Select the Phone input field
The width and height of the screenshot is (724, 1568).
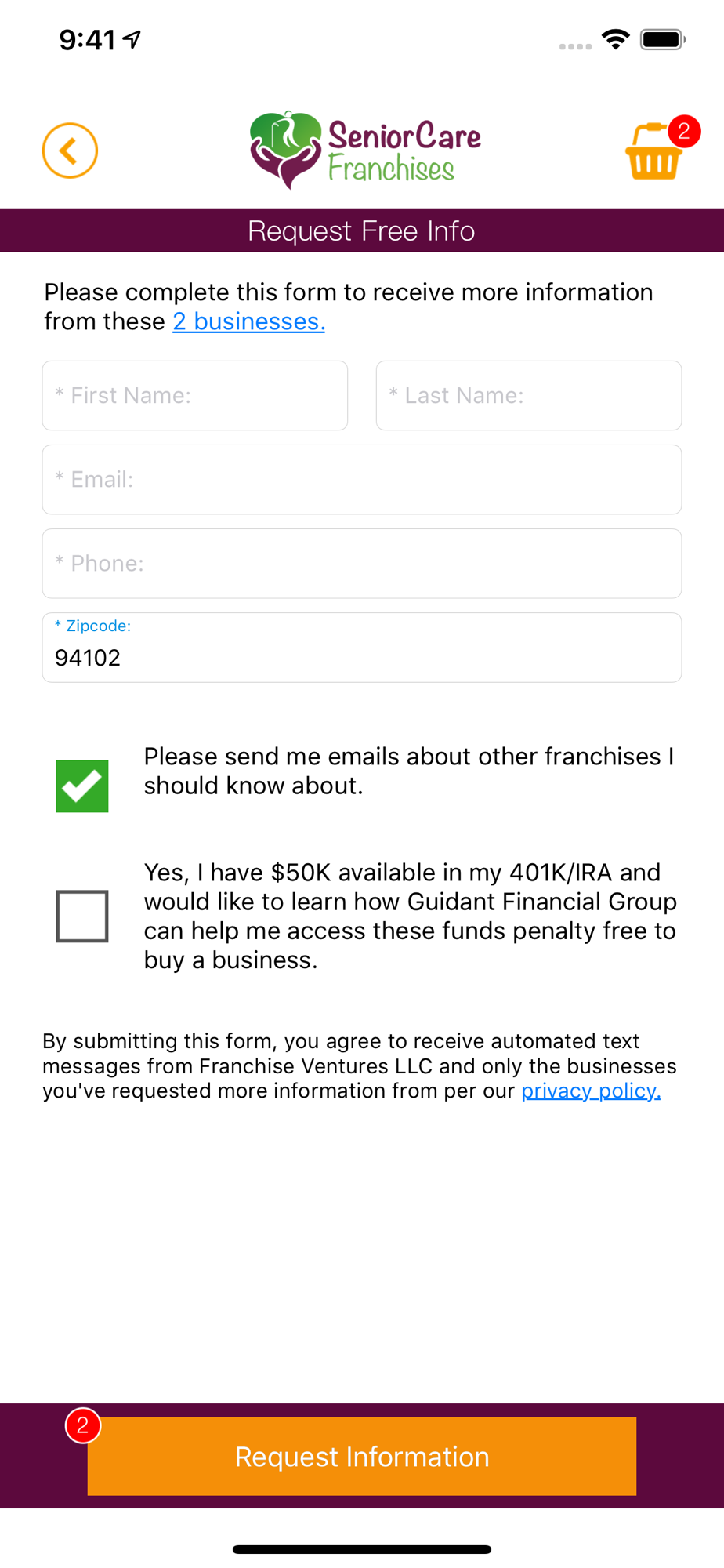362,563
